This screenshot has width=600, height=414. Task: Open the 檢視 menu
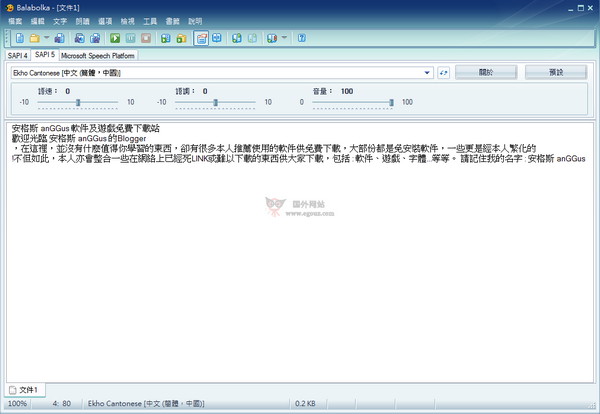pyautogui.click(x=127, y=21)
